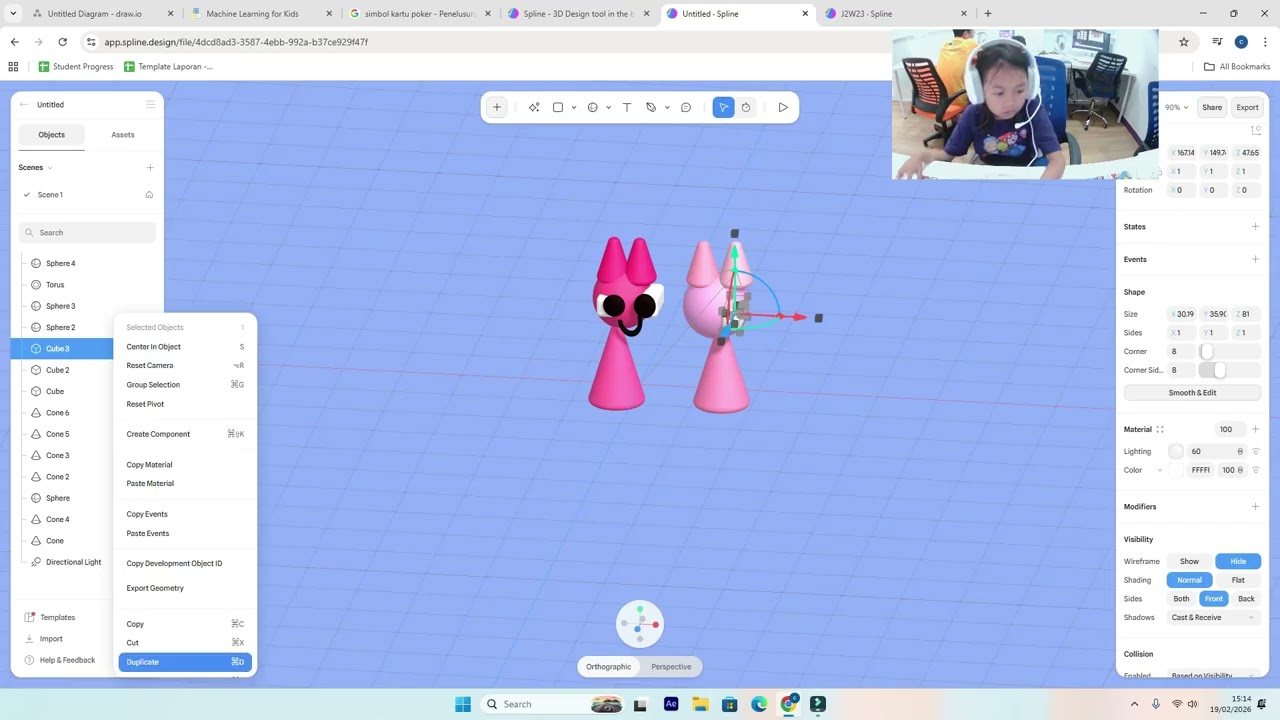Open Shadows Cast & Receive dropdown

coord(1215,618)
